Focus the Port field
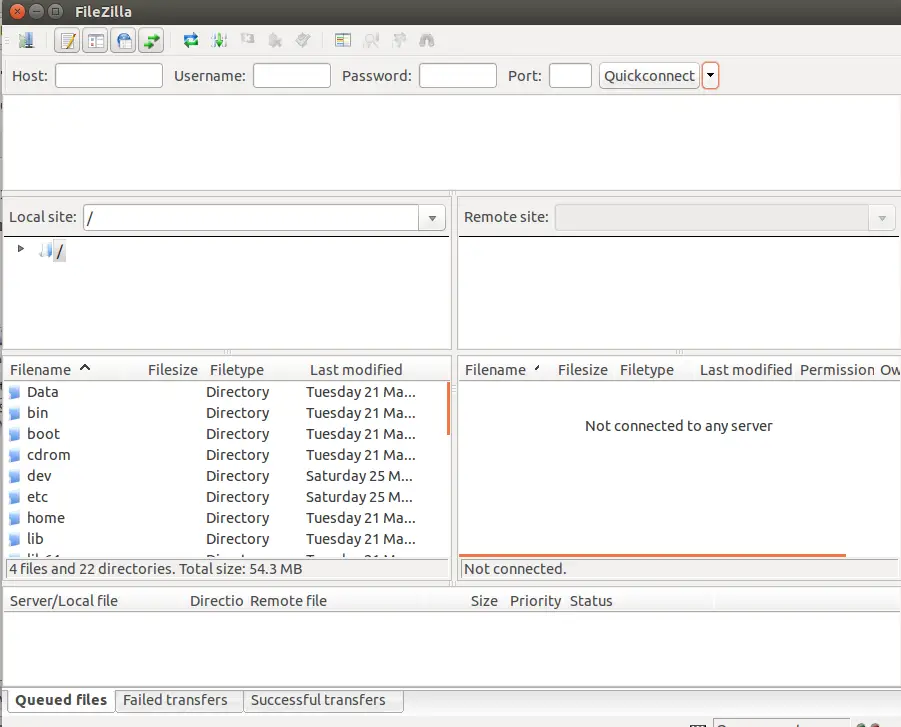The image size is (901, 727). coord(570,76)
